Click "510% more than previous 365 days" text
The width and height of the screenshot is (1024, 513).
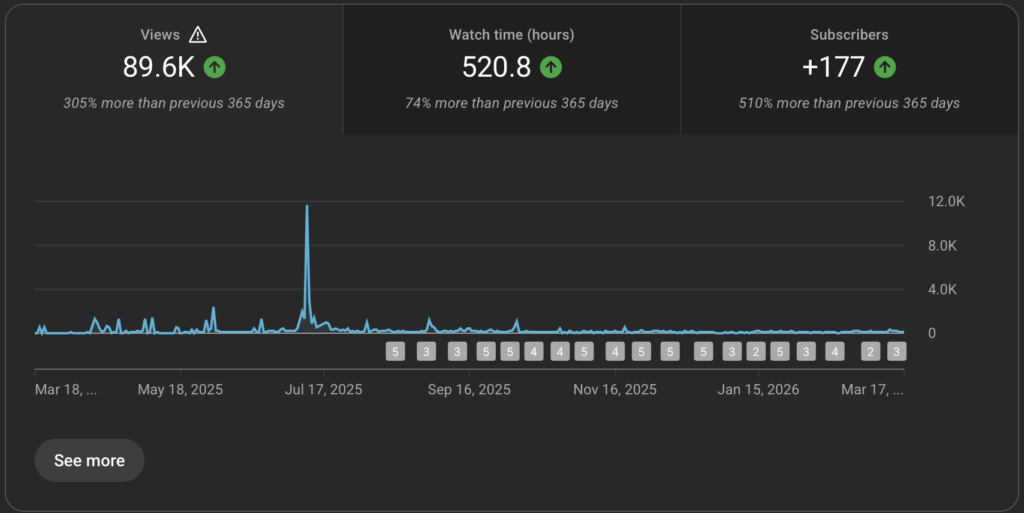[x=849, y=103]
